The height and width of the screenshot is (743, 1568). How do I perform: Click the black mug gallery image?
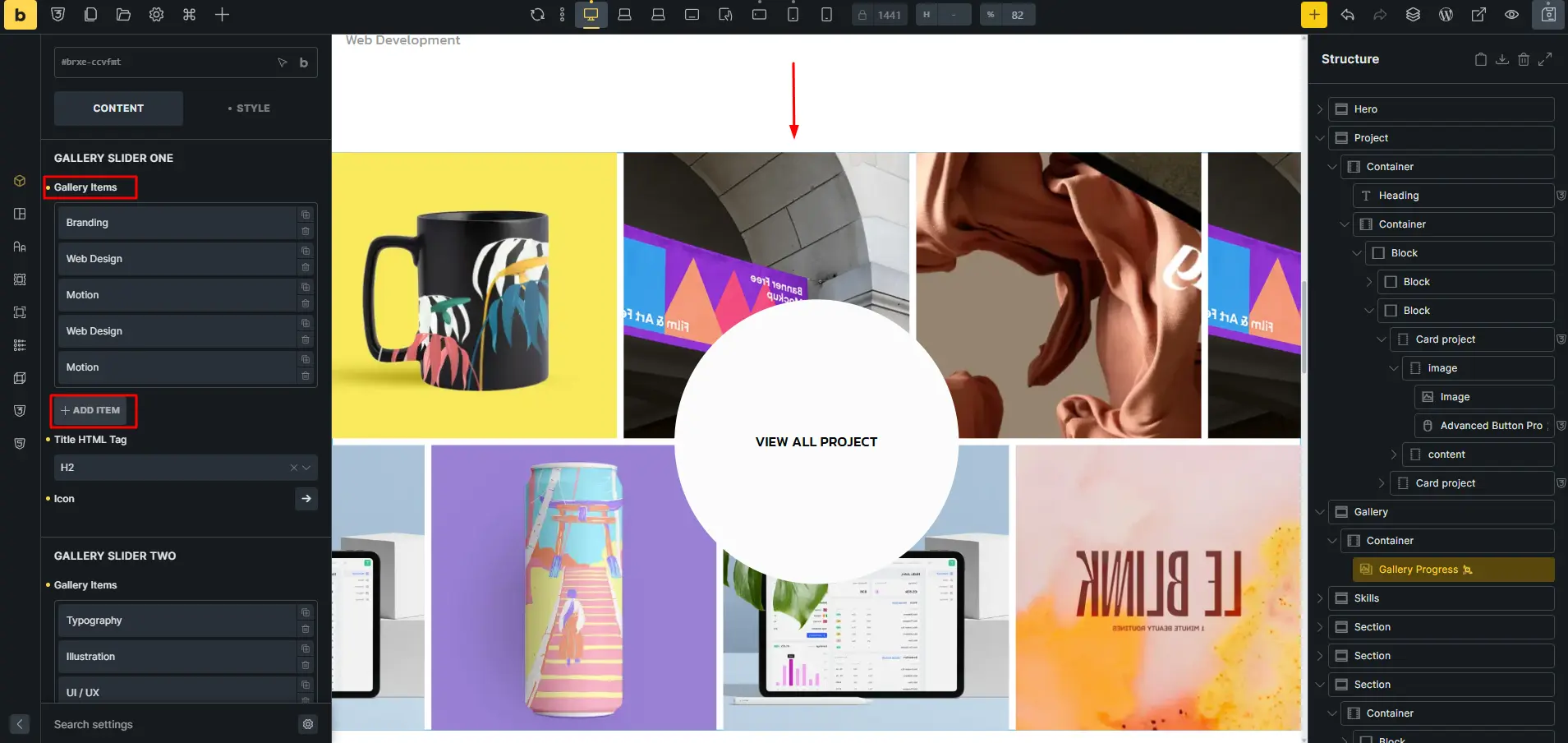[x=474, y=295]
